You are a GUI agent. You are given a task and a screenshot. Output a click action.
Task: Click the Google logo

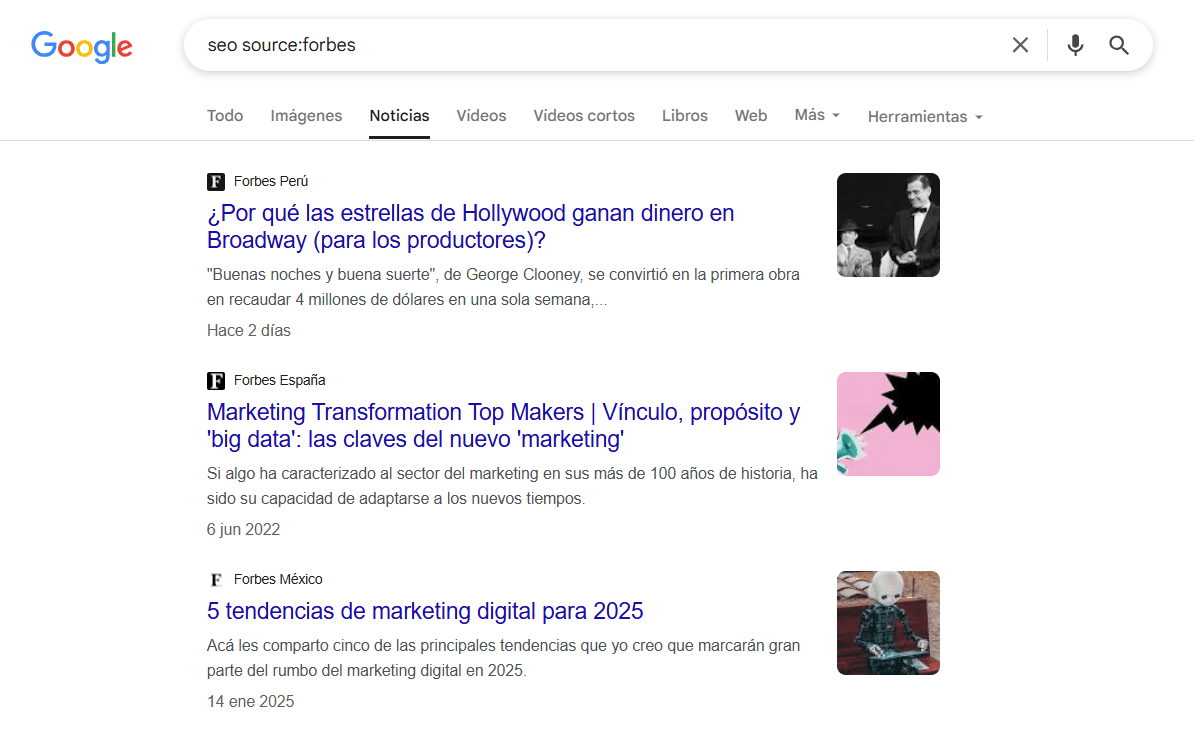coord(82,46)
